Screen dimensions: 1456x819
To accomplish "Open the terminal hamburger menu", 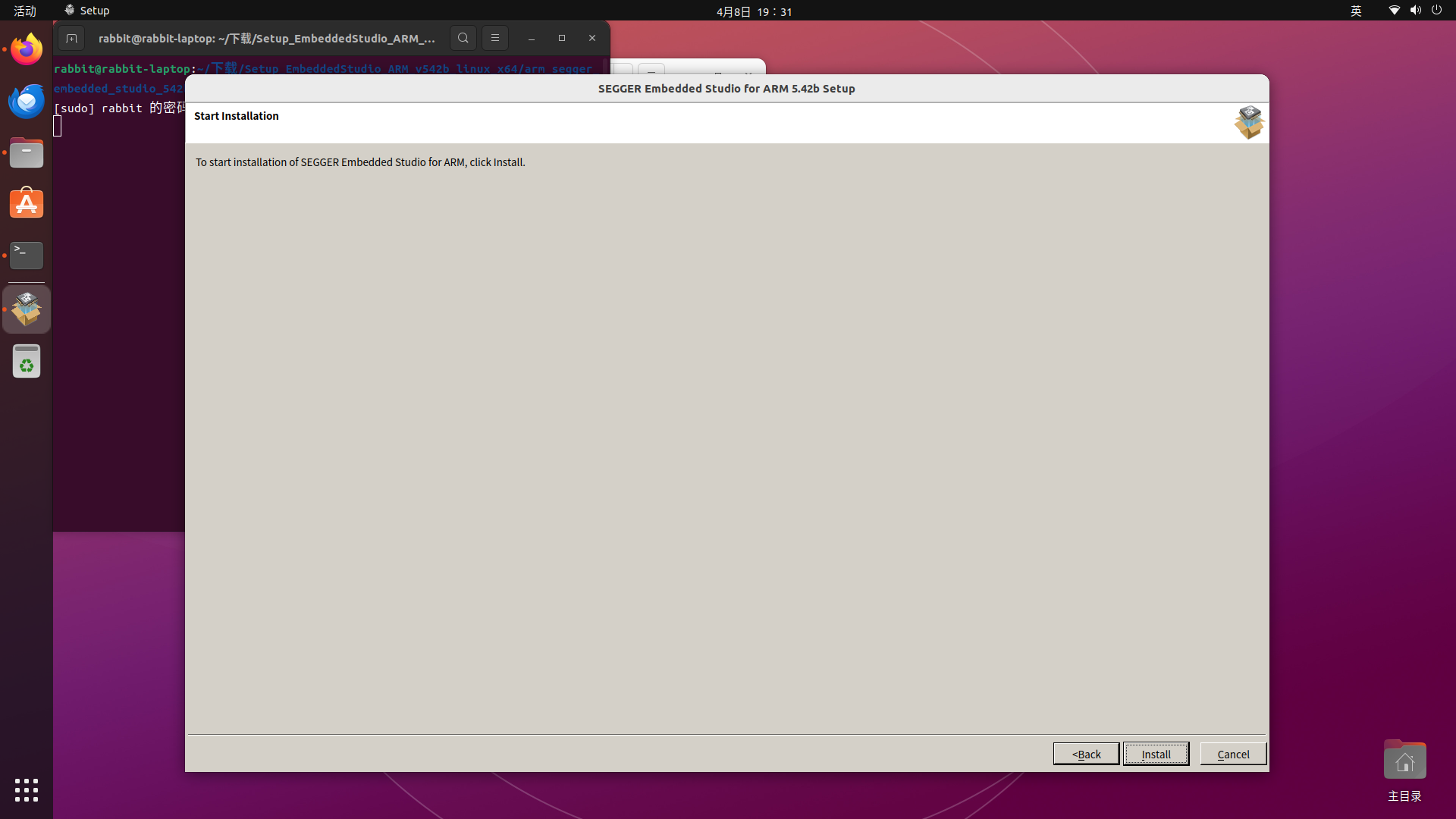I will [495, 38].
